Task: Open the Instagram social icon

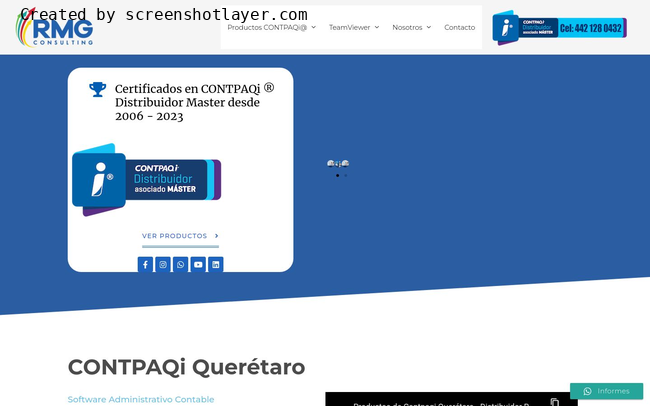Action: click(x=163, y=265)
